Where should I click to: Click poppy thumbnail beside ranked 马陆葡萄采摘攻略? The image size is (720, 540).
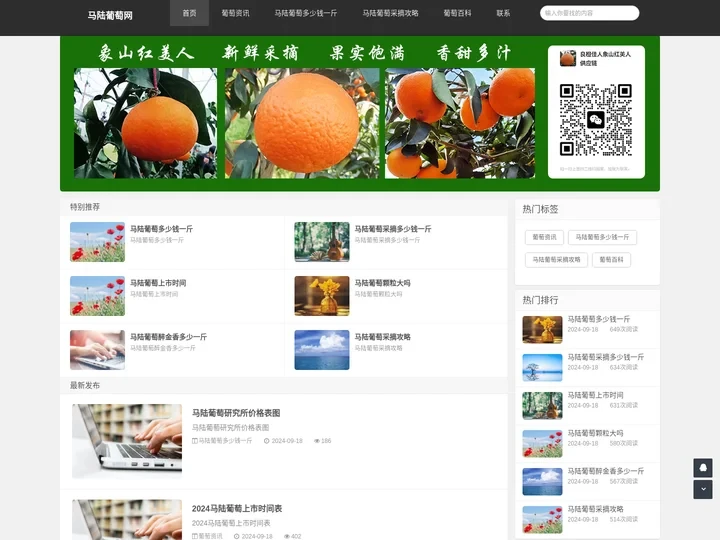point(542,520)
